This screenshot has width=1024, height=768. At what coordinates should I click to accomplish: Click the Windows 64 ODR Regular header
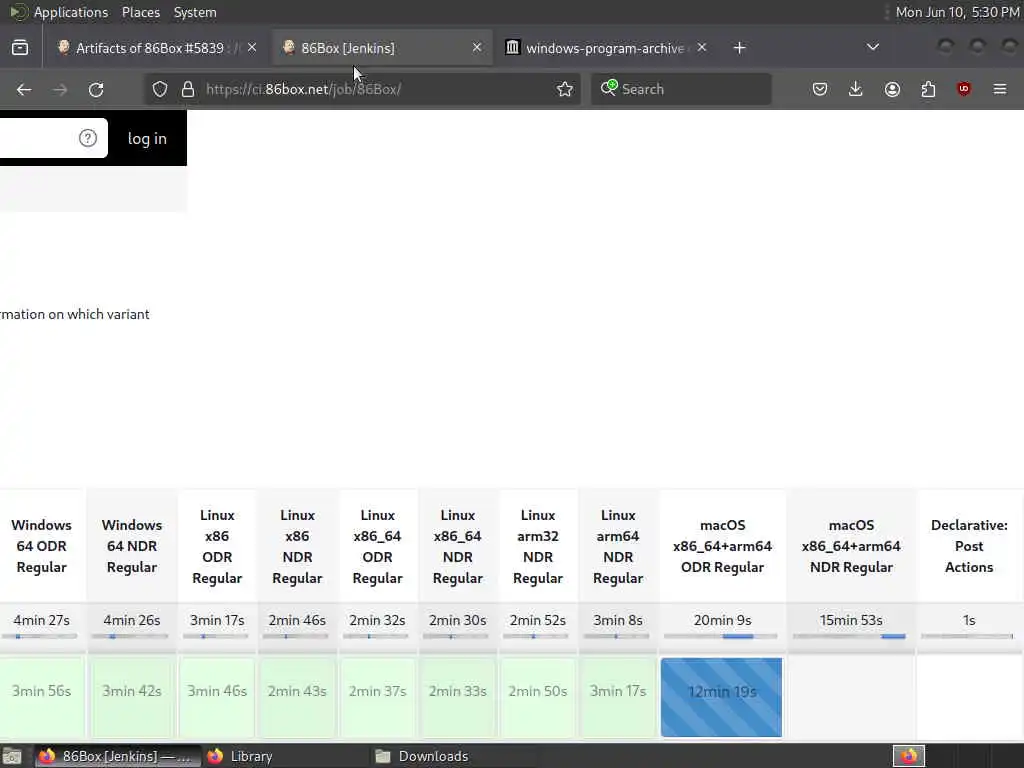point(42,546)
